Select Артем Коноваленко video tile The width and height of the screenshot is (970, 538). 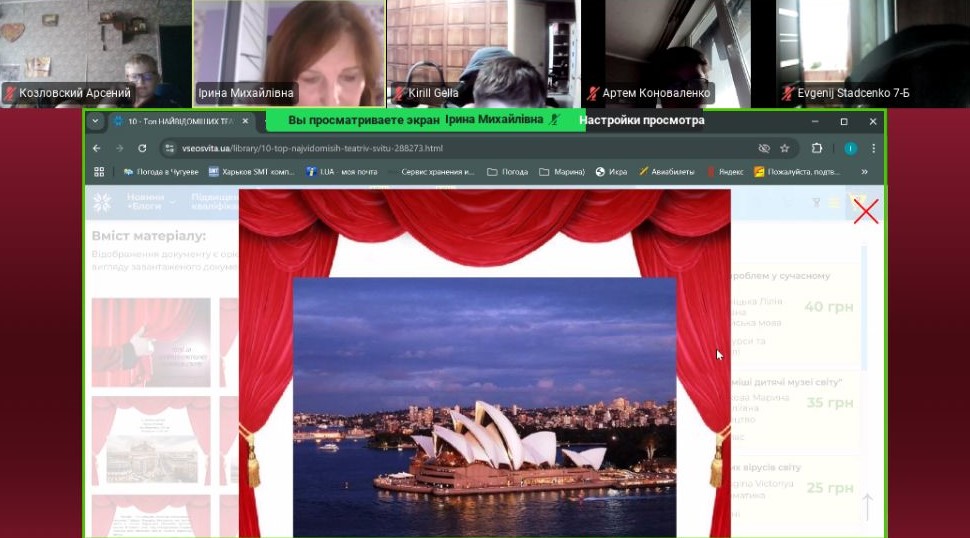tap(677, 54)
